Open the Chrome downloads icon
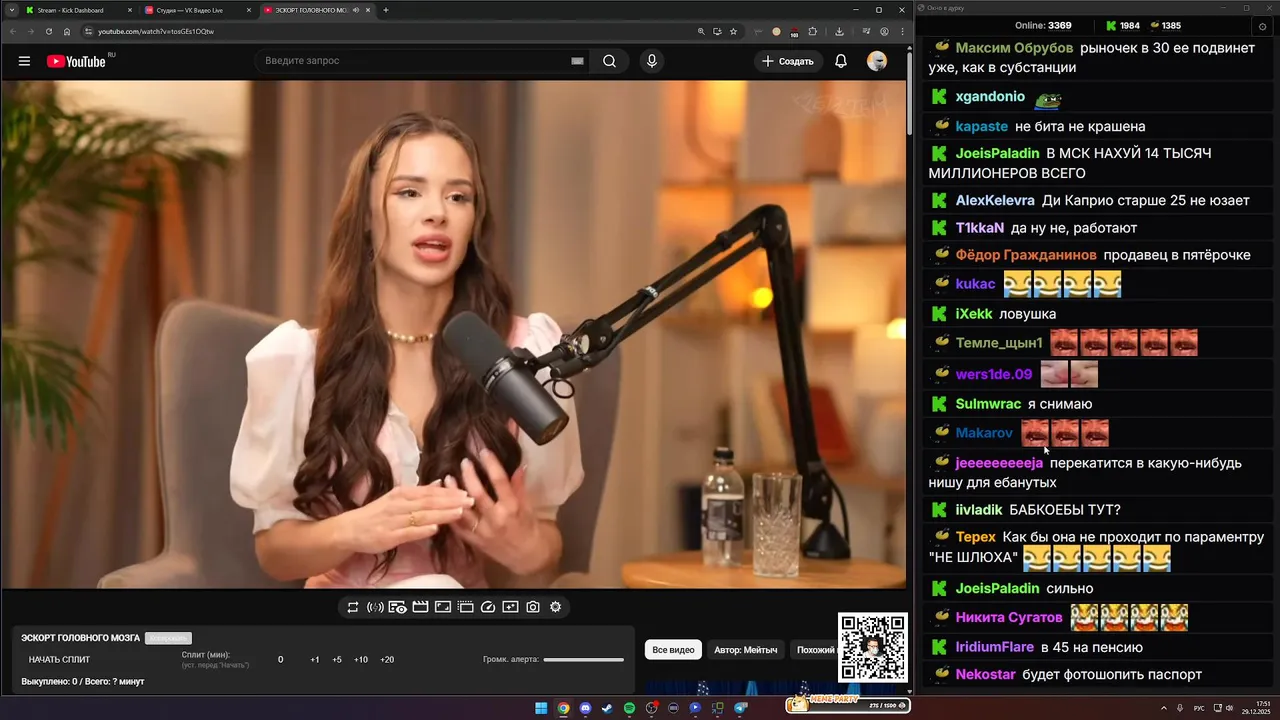 pyautogui.click(x=839, y=31)
